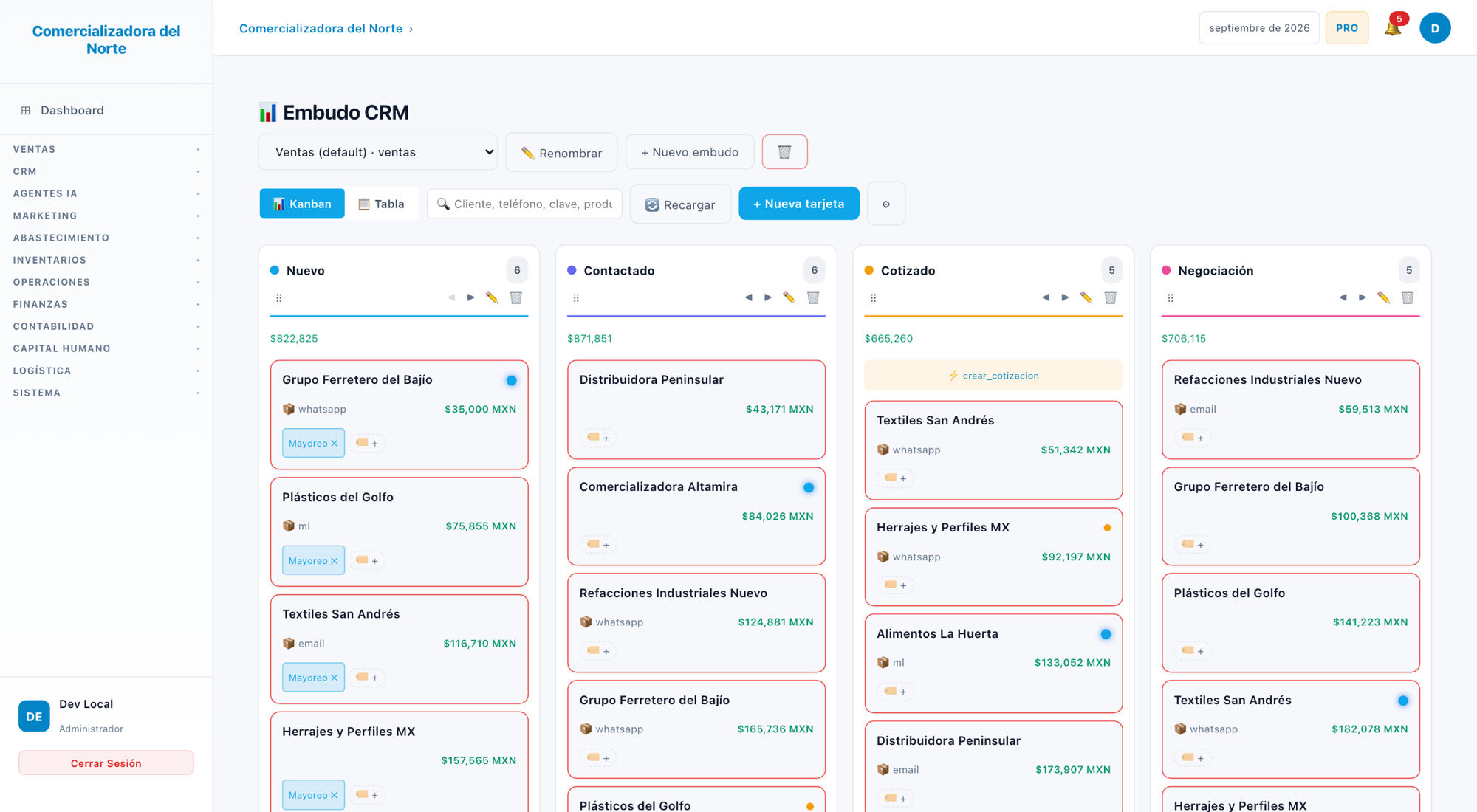Add tag to Textiles San Andrés in Negociación
This screenshot has width=1477, height=812.
pos(1193,758)
